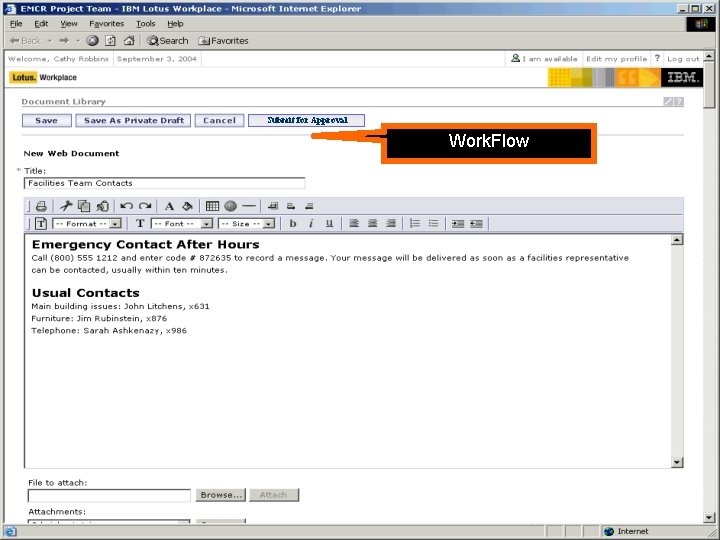Click the last icon in top editor toolbar row
The width and height of the screenshot is (720, 540).
click(309, 206)
